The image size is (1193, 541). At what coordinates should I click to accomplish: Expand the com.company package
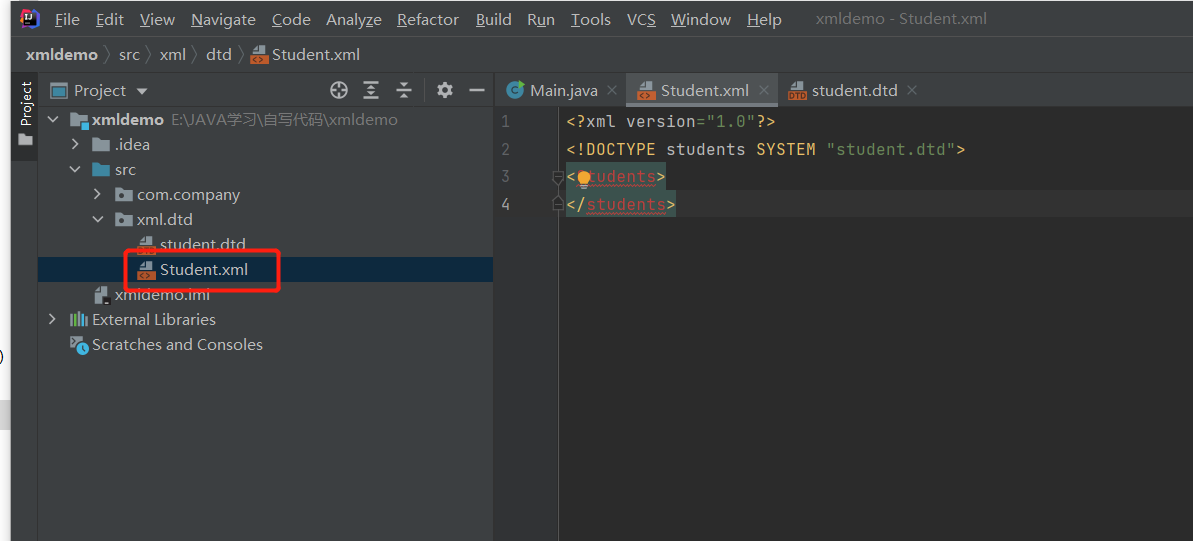[x=97, y=194]
